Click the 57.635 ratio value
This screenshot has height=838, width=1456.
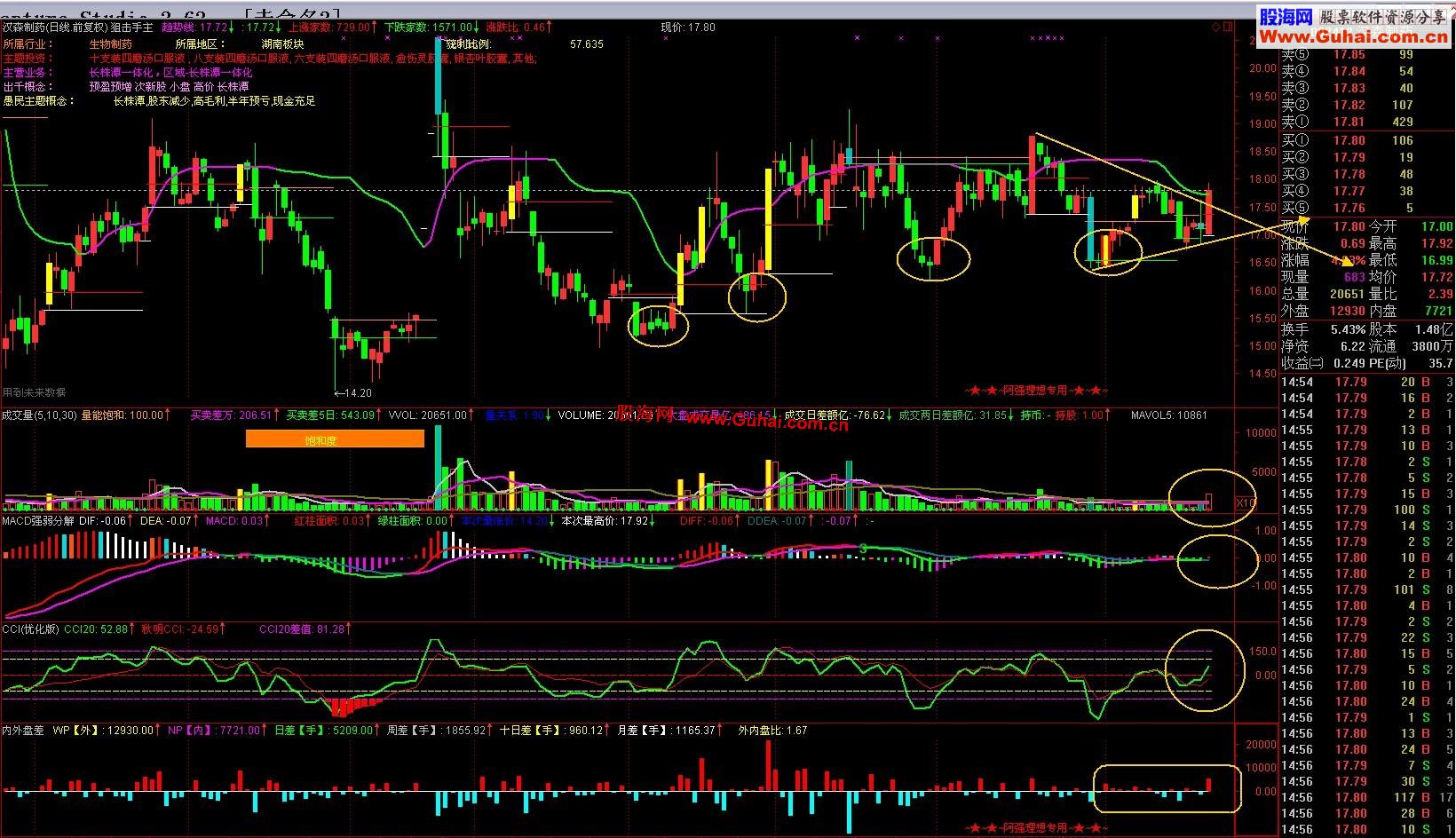pos(586,43)
